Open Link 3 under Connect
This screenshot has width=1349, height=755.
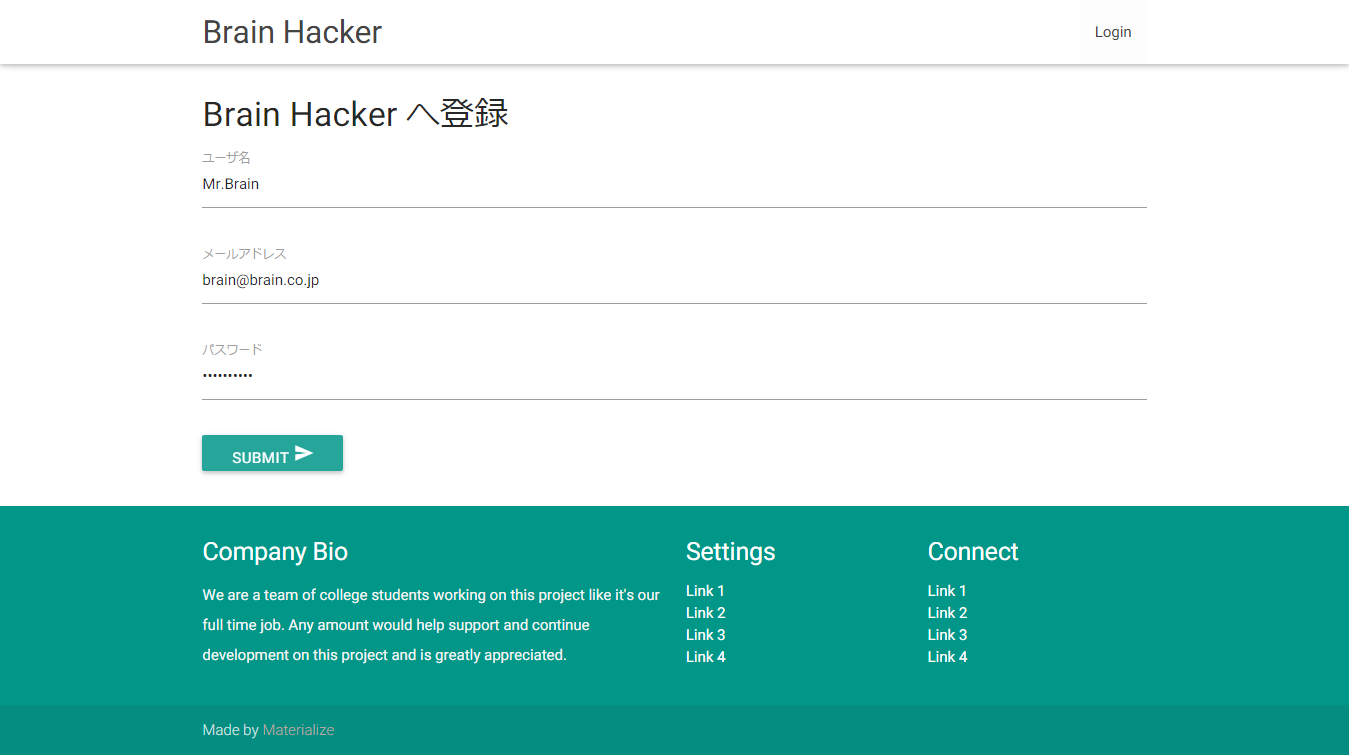[947, 635]
